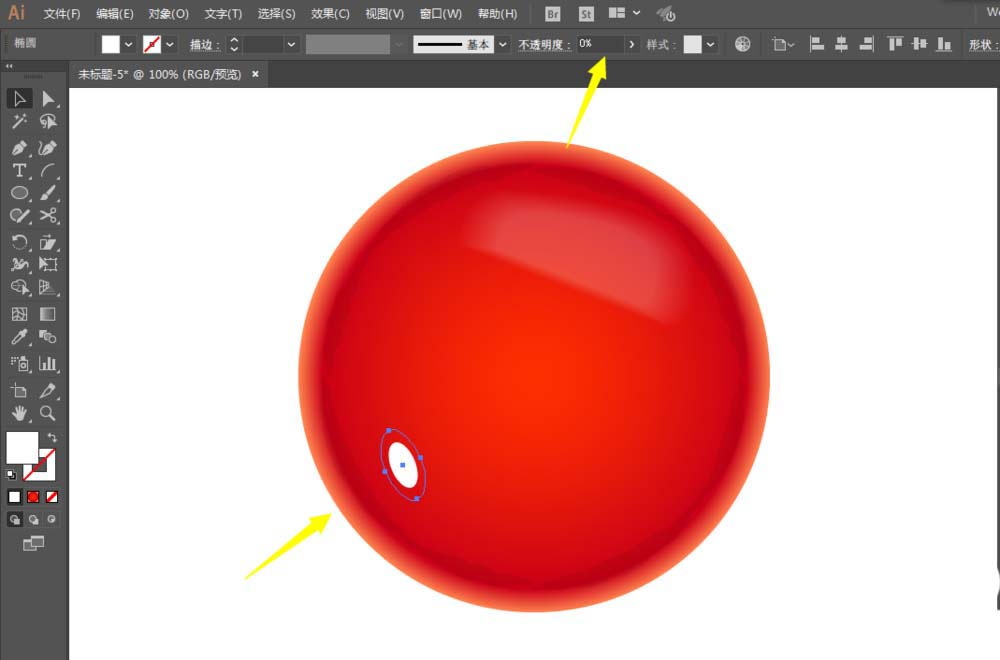
Task: Open Bridge via the Br icon
Action: 553,14
